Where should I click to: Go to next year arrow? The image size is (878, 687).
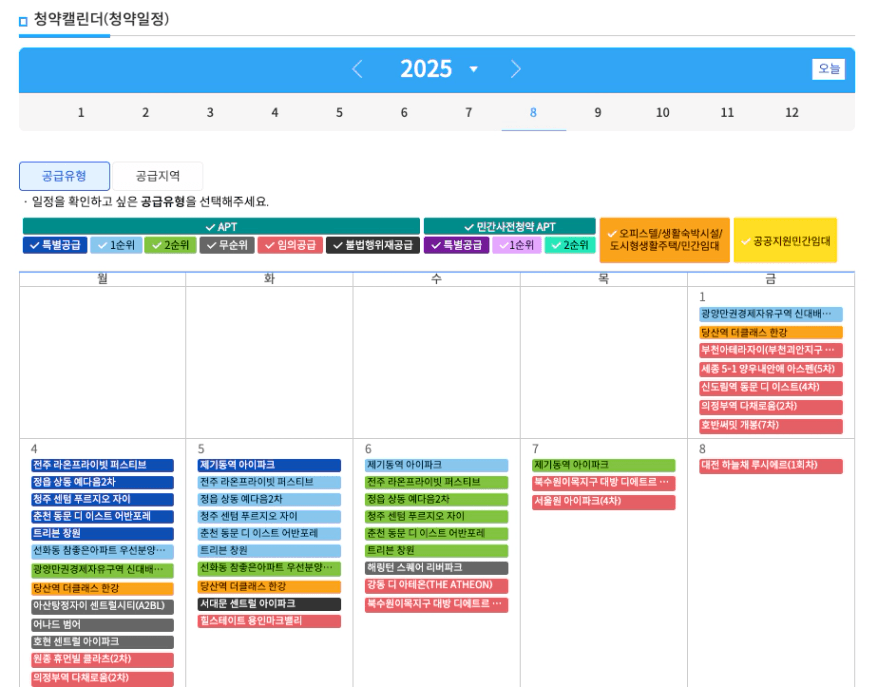[516, 69]
